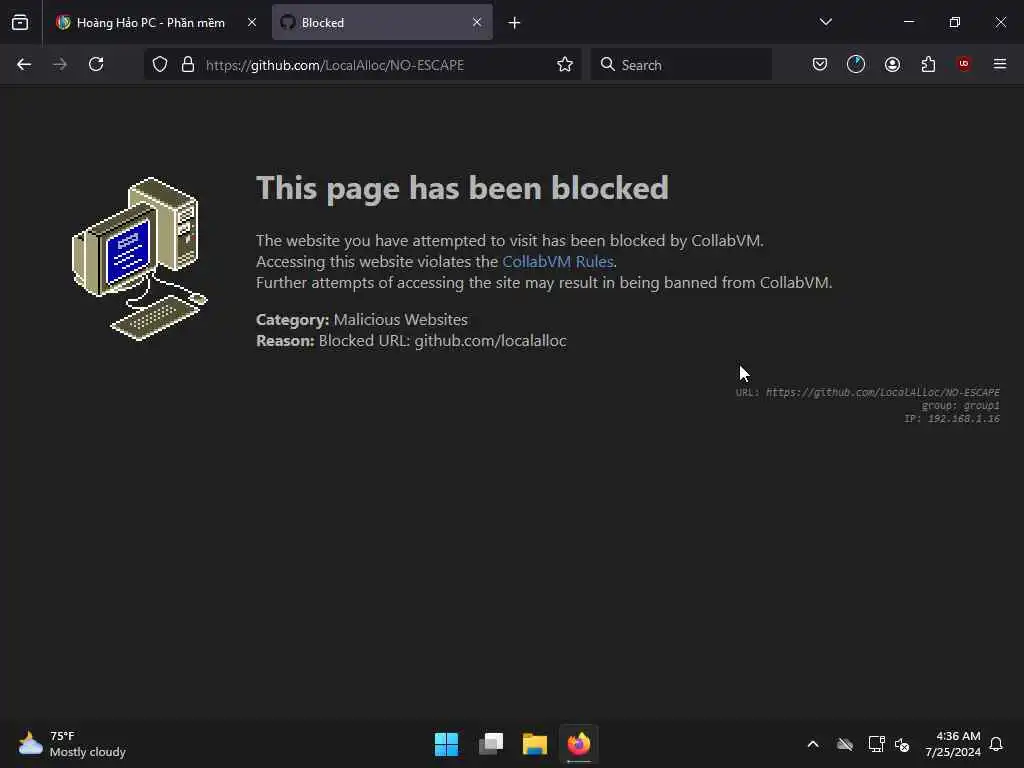Close the Blocked tab
1024x768 pixels.
coord(477,22)
